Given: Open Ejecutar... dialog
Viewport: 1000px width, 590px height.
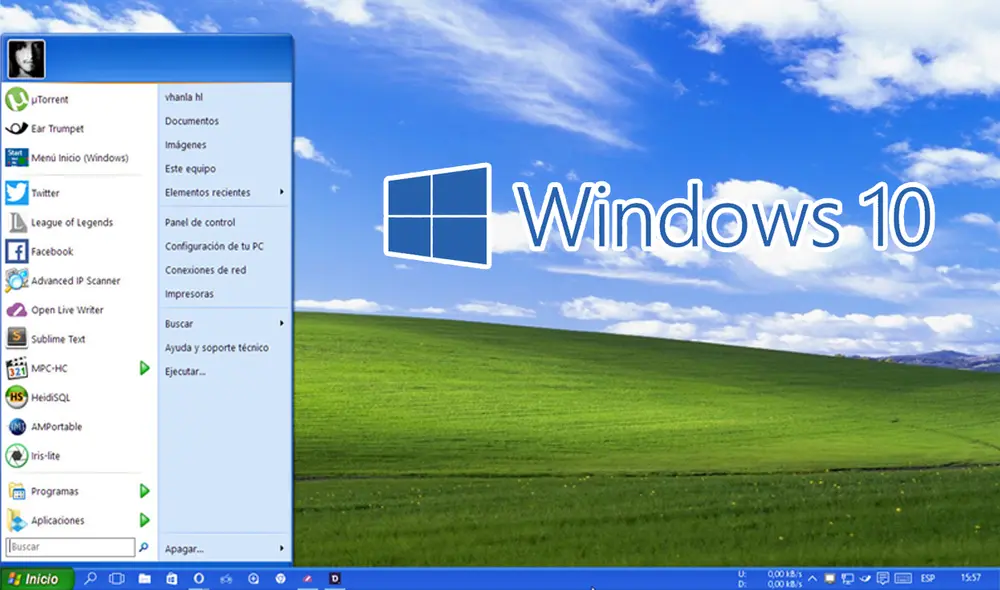Looking at the screenshot, I should coord(184,372).
